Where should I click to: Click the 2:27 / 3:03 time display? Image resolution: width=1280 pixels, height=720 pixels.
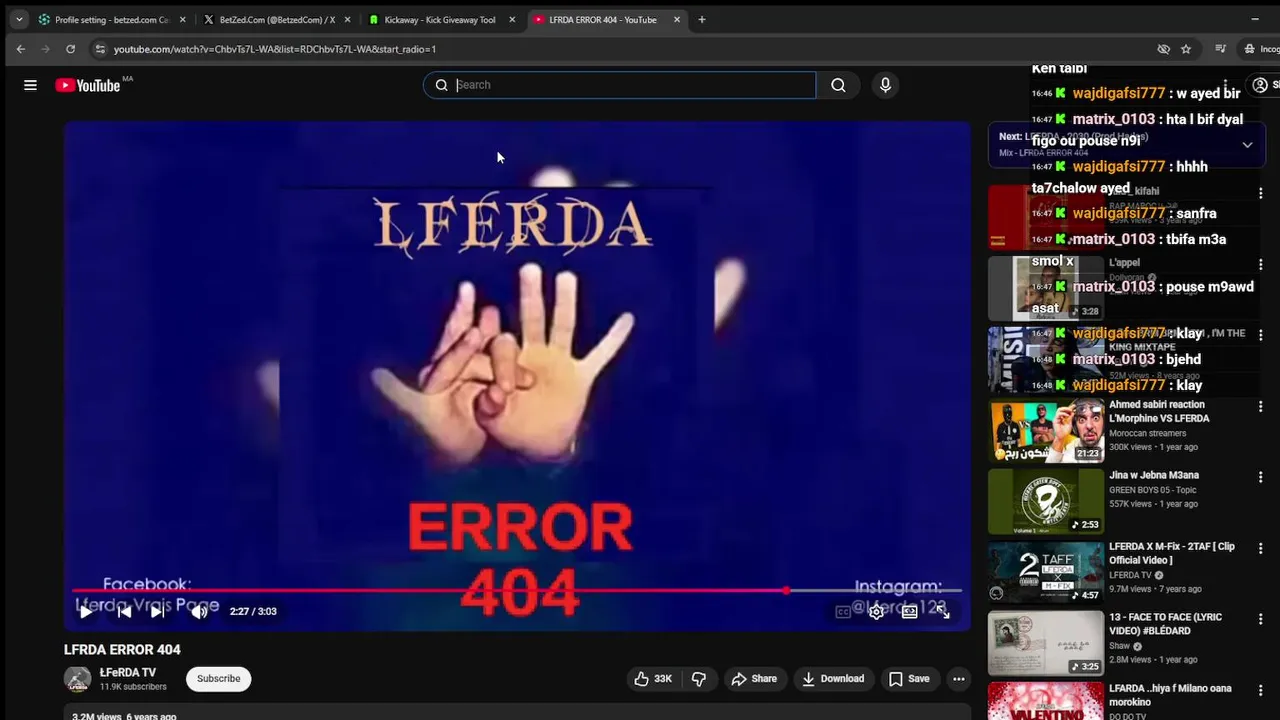[x=253, y=611]
